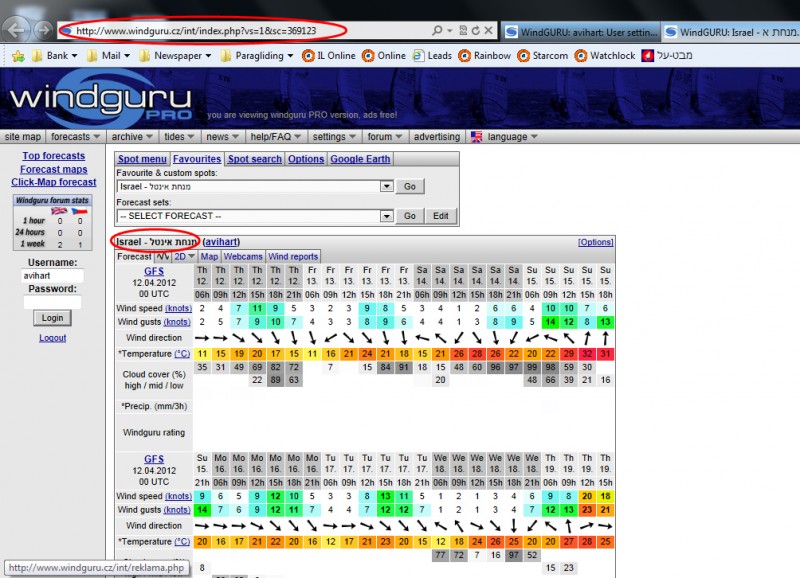Click the browser Forward arrow button
Viewport: 800px width, 578px height.
pos(44,30)
